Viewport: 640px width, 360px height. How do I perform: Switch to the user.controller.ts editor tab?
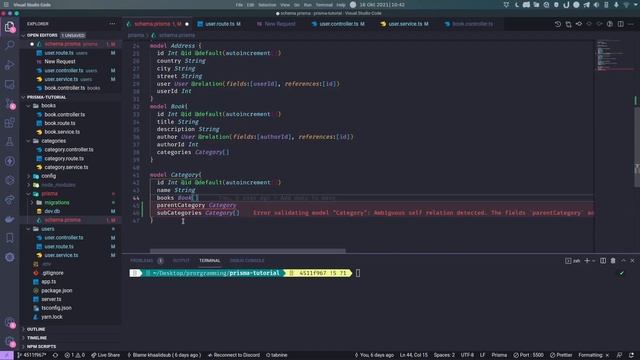click(338, 24)
